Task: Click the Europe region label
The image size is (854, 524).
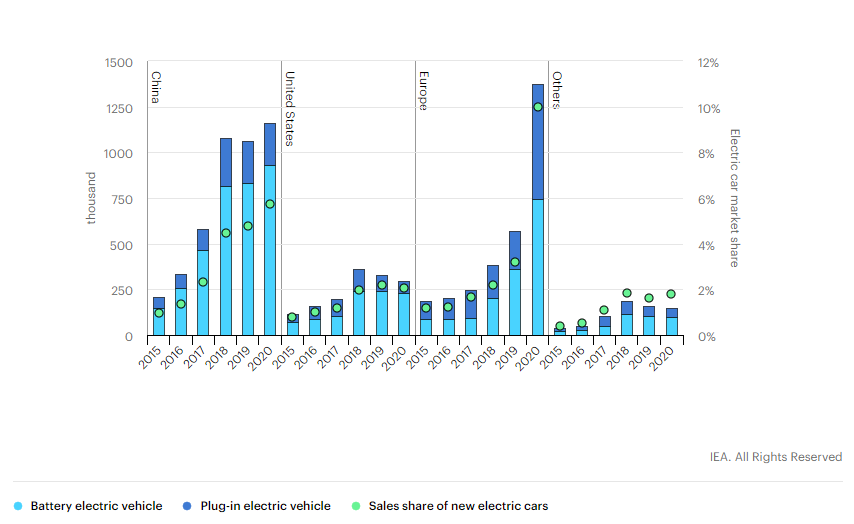Action: 424,91
